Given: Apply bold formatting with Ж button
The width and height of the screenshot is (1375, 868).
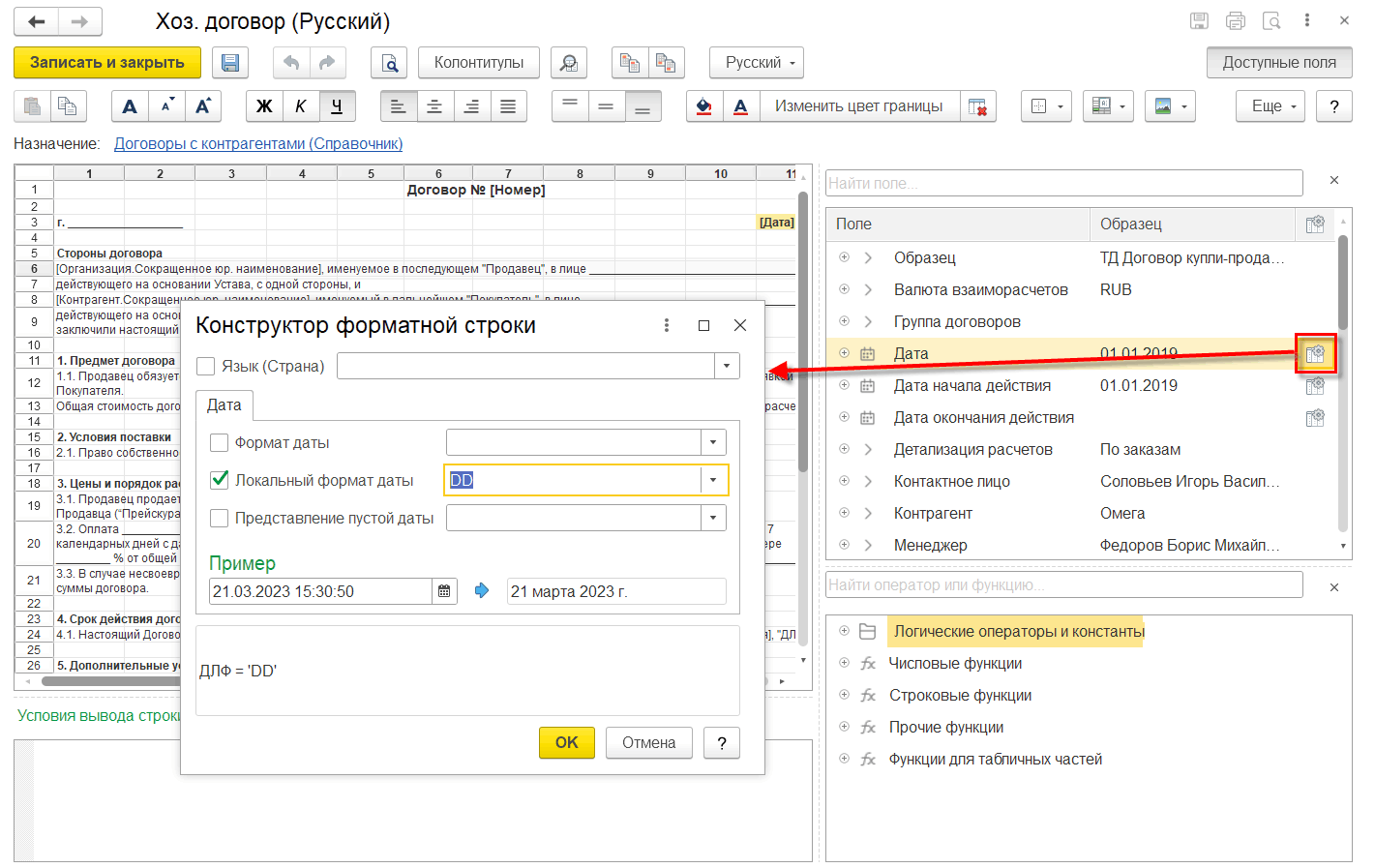Looking at the screenshot, I should (x=263, y=106).
